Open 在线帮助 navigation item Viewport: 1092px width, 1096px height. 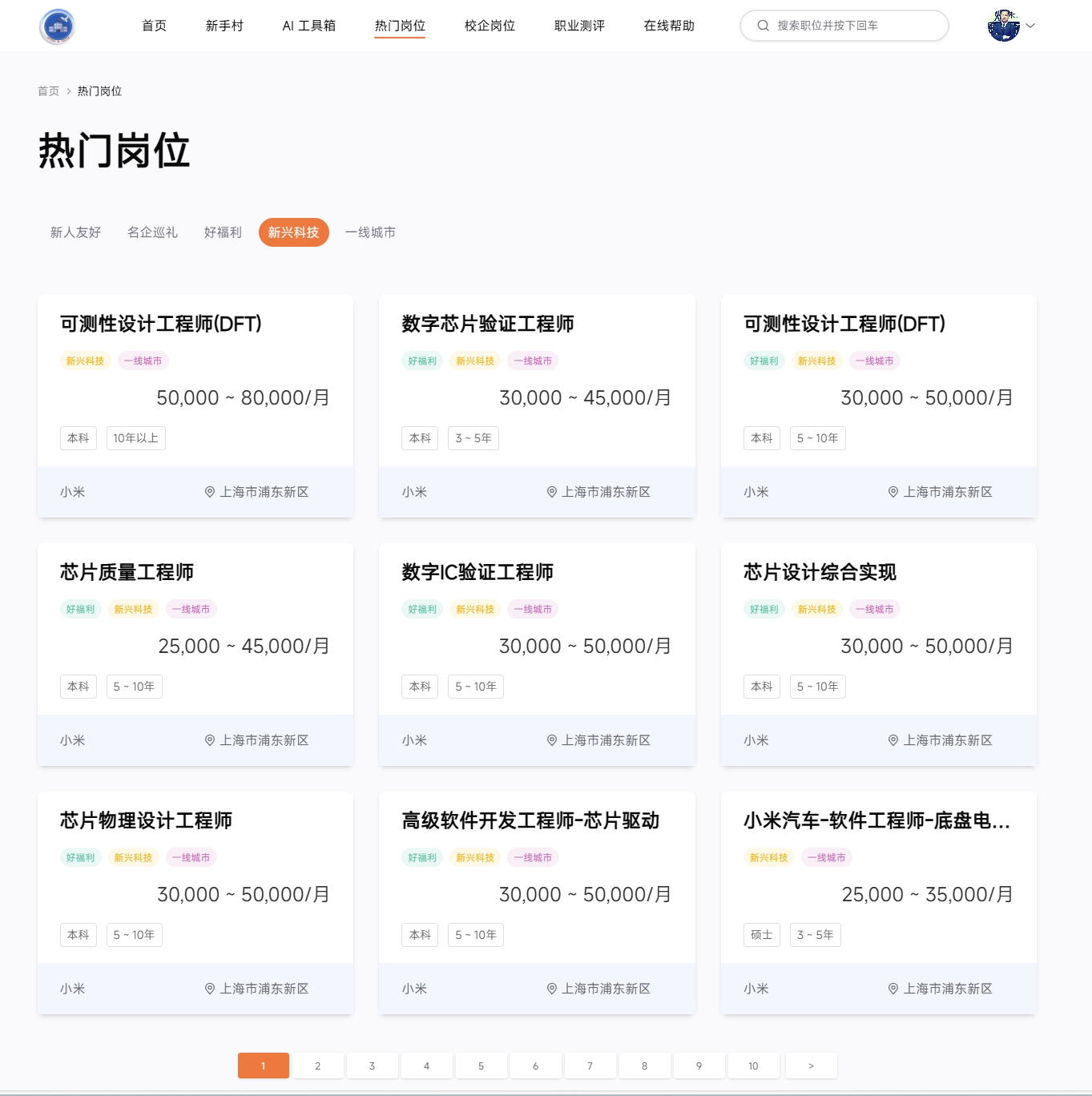coord(669,26)
